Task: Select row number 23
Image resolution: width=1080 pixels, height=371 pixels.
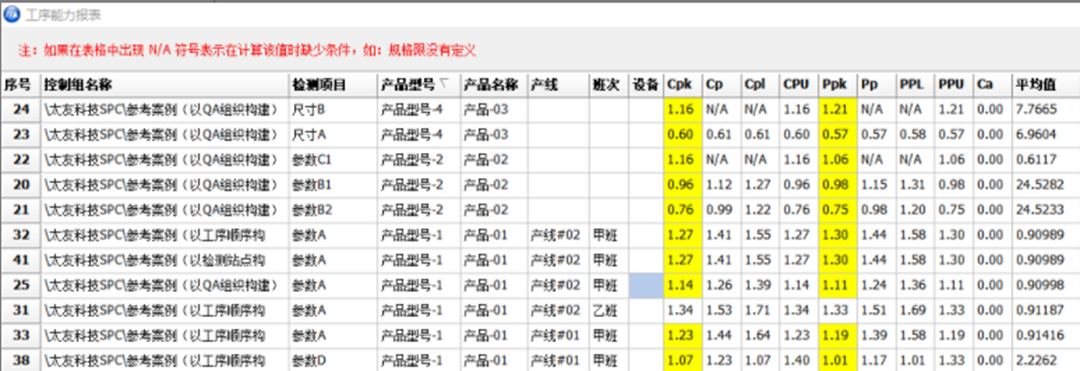Action: coord(21,135)
